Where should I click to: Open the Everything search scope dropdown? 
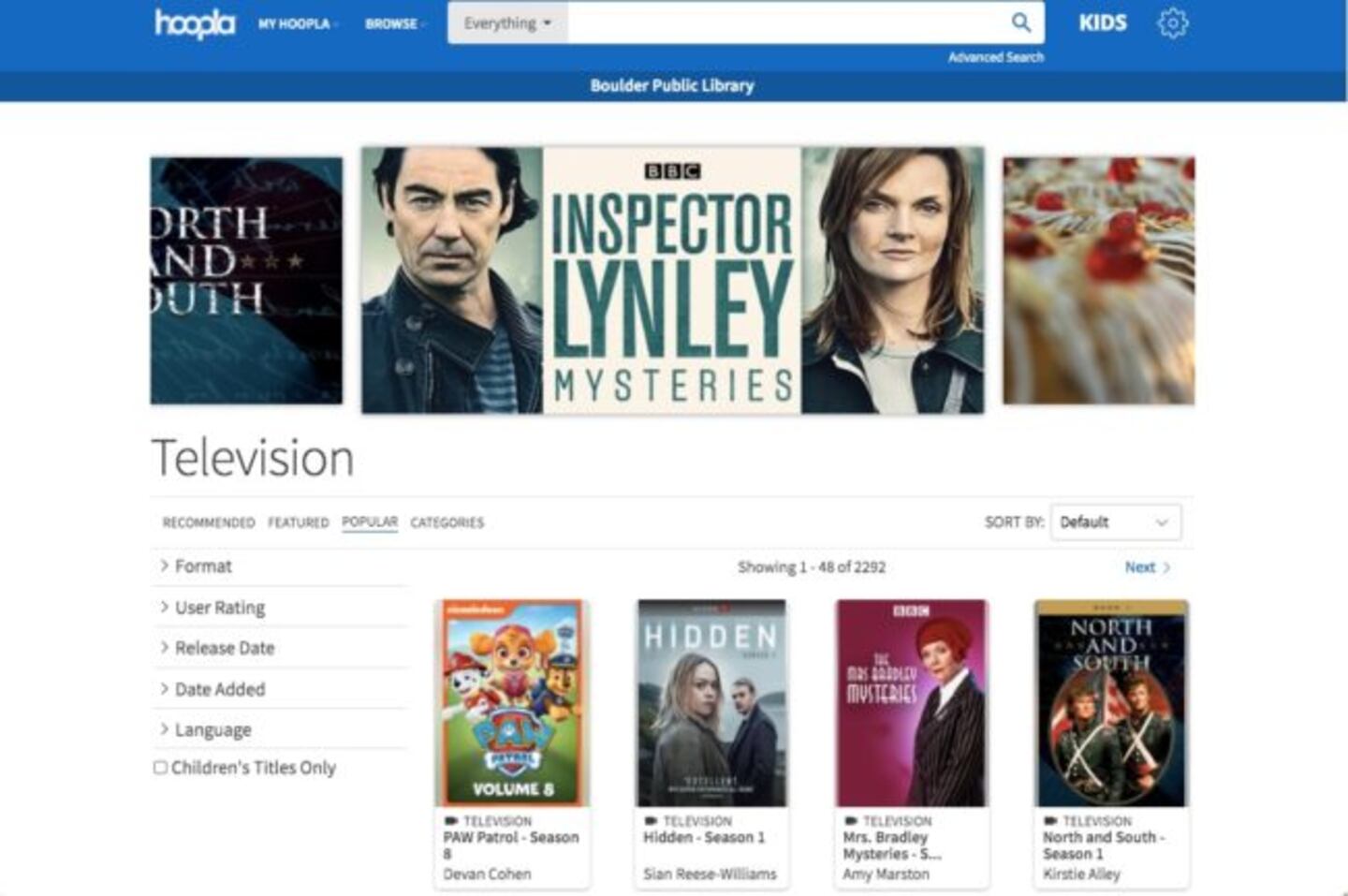tap(507, 23)
